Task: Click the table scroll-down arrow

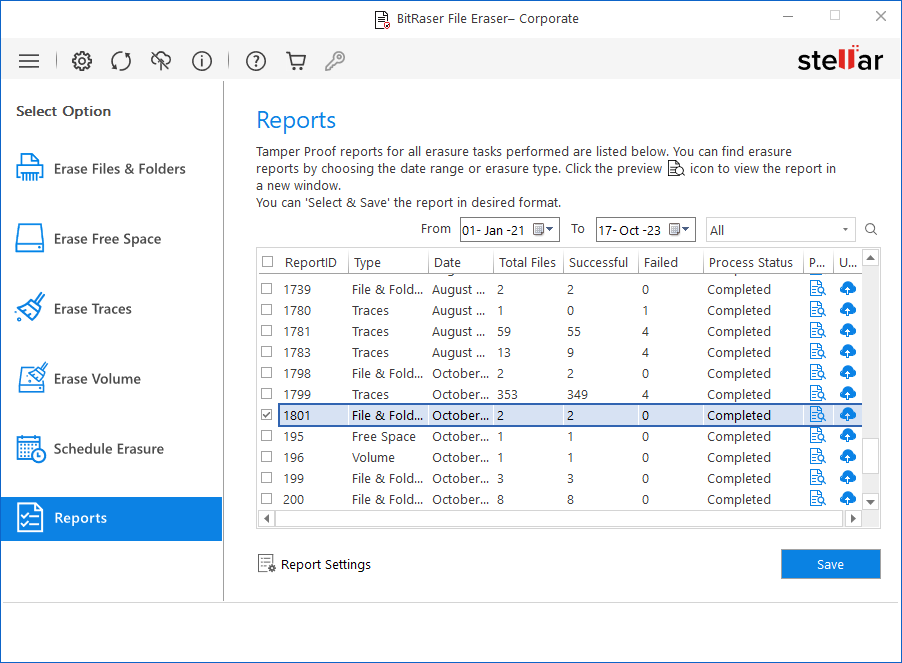Action: tap(870, 502)
